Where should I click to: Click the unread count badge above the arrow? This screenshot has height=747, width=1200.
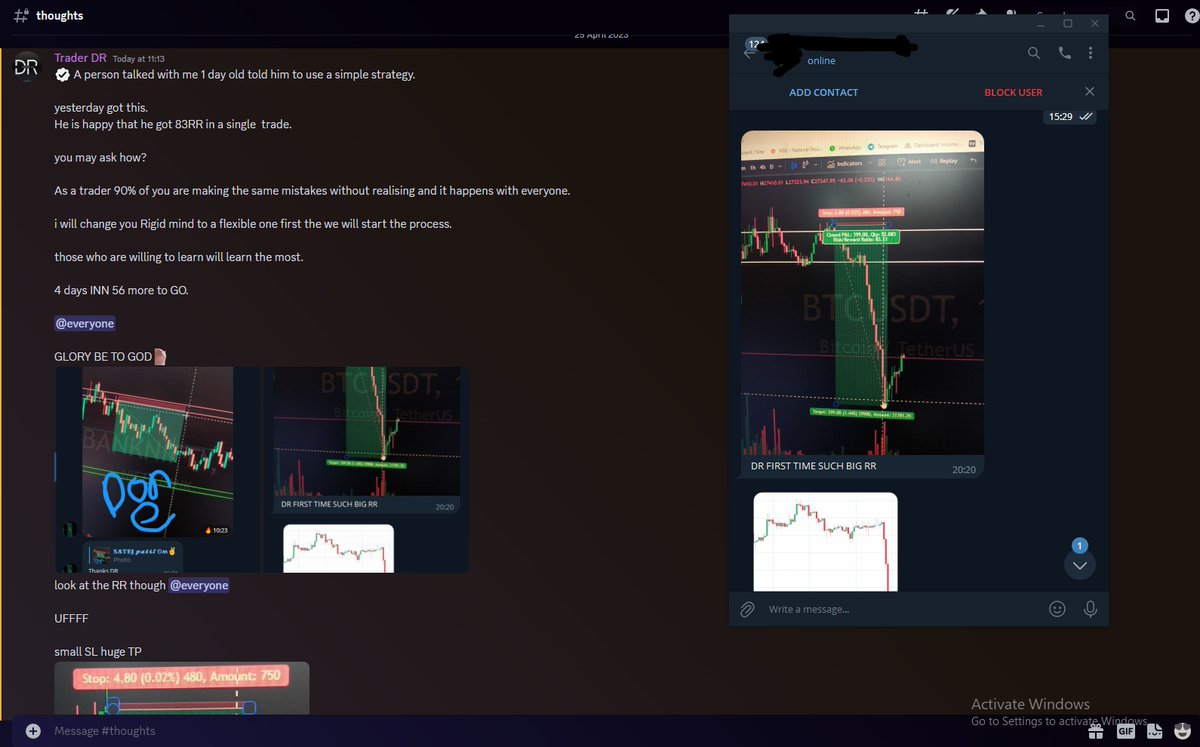click(x=1079, y=545)
